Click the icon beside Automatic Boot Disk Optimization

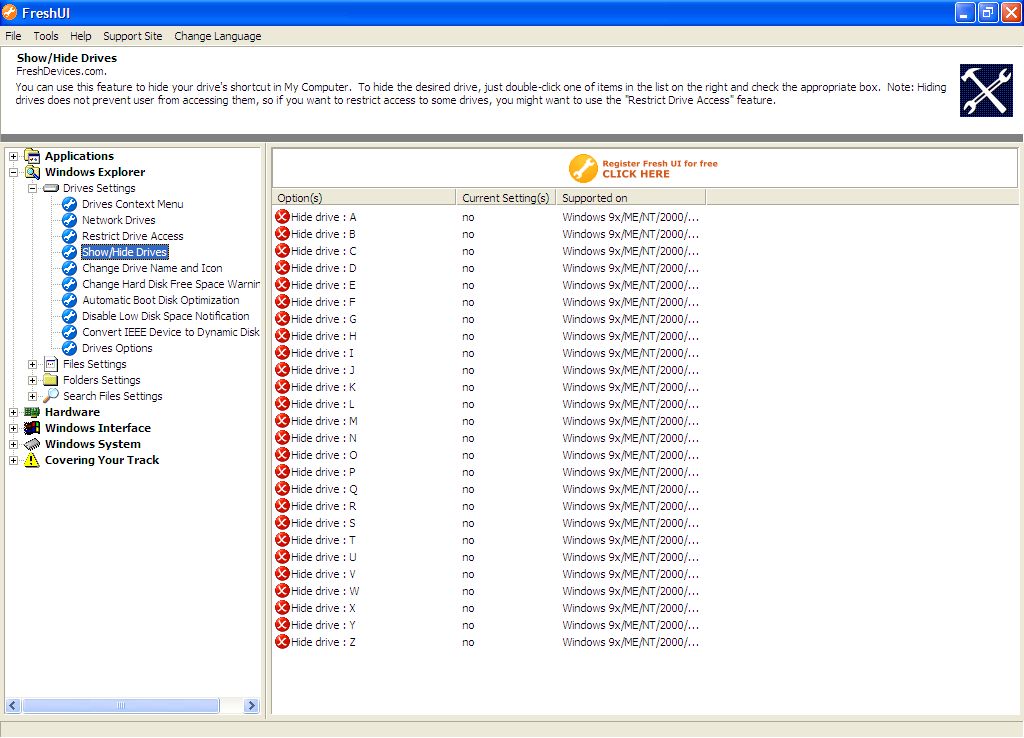(x=69, y=300)
